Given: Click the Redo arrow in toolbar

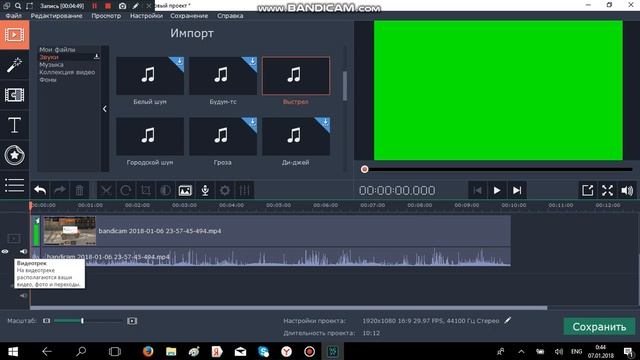Looking at the screenshot, I should 60,190.
